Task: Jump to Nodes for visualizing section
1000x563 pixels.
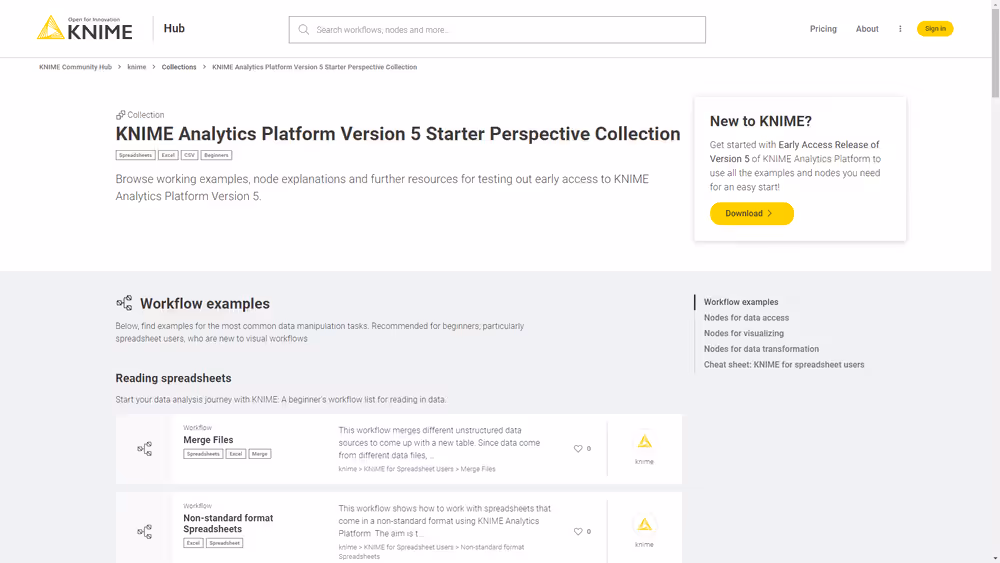Action: [x=744, y=333]
